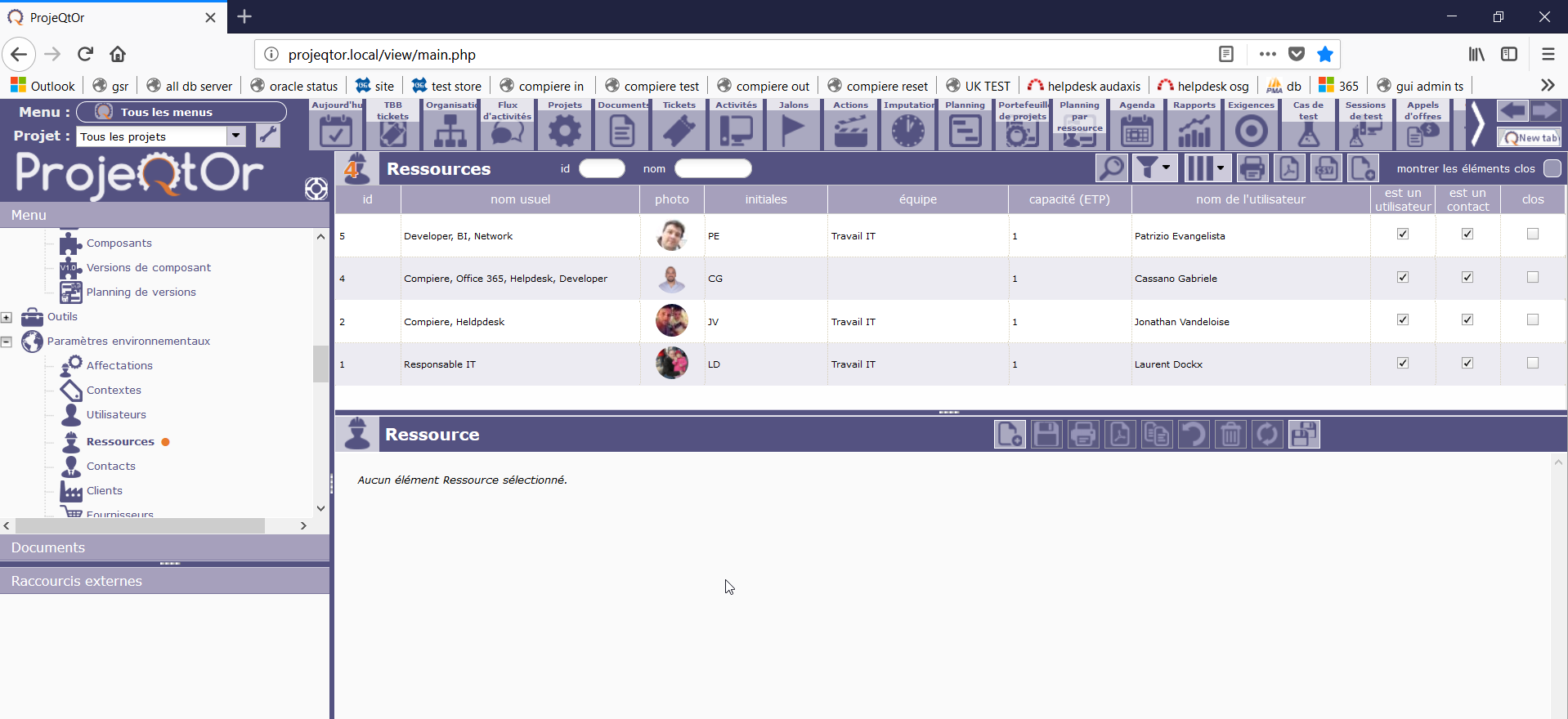1568x719 pixels.
Task: Toggle 'est un contact' checkbox for Laurent Dockx
Action: click(x=1467, y=363)
